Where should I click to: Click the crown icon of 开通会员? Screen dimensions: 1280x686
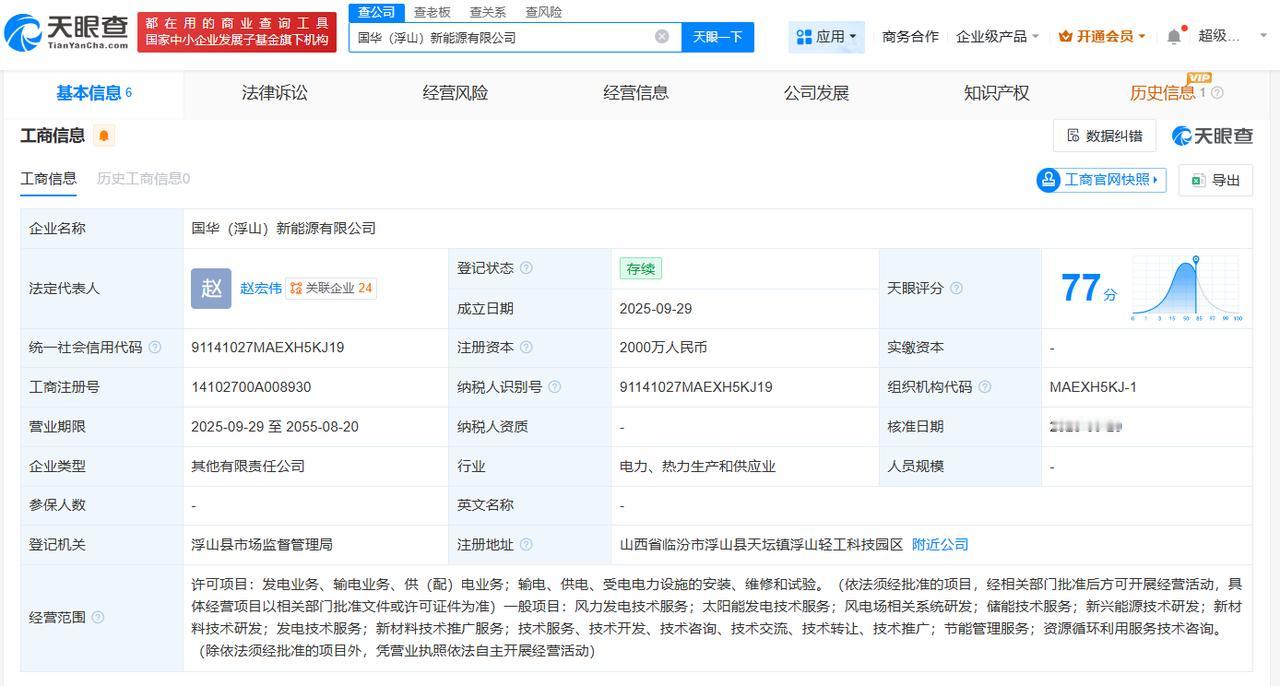pyautogui.click(x=1065, y=36)
